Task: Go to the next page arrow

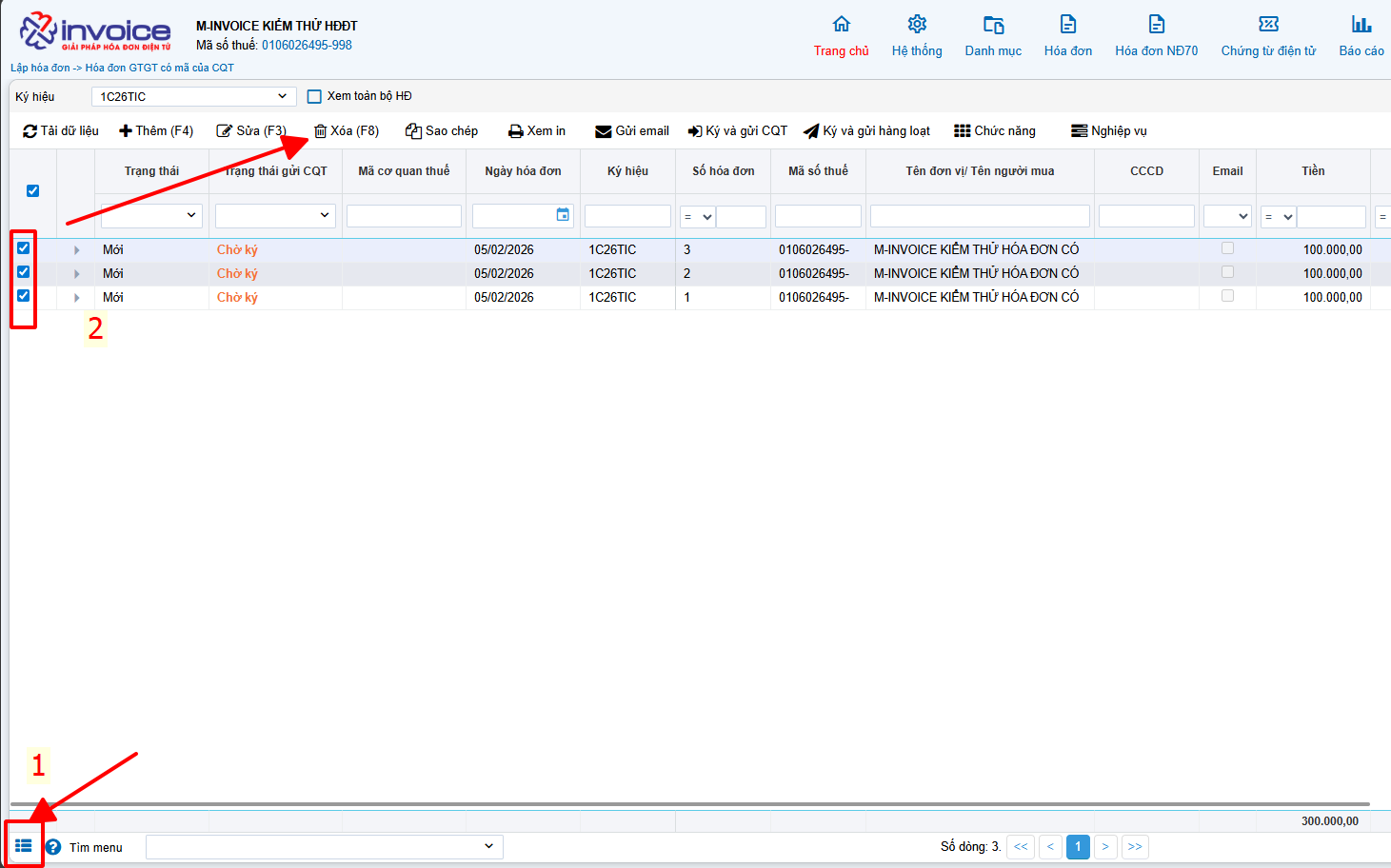Action: click(x=1104, y=846)
